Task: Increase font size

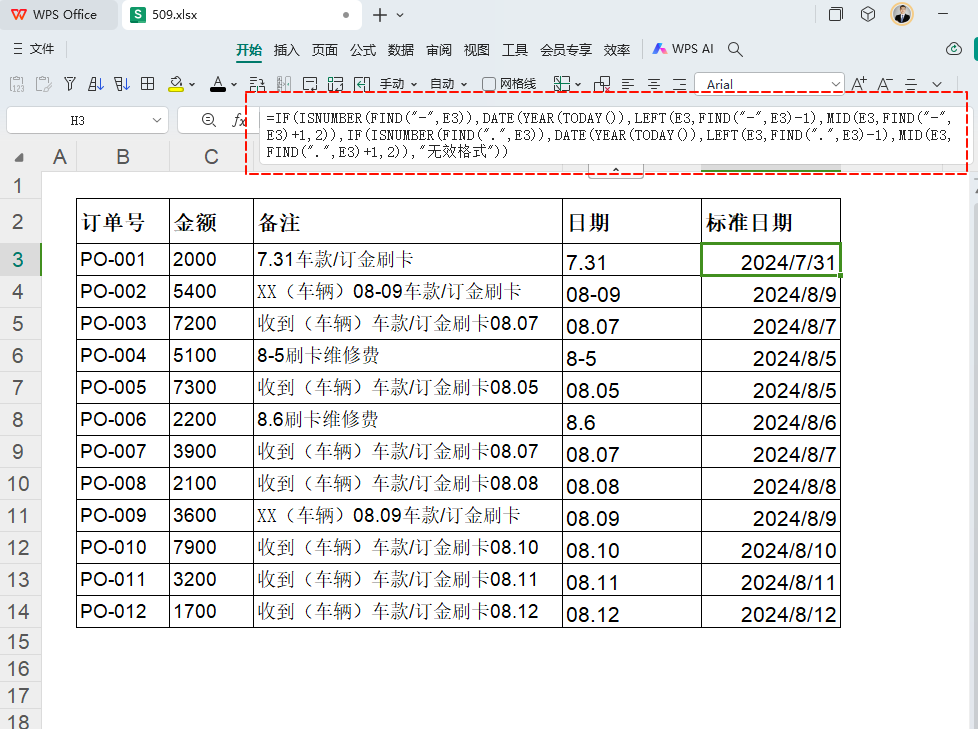Action: point(859,84)
